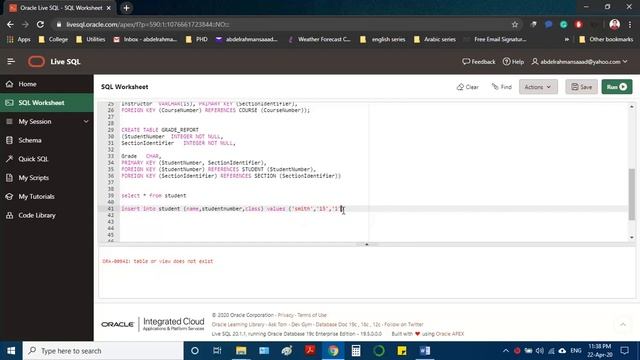Viewport: 640px width, 360px height.
Task: Click the My Tutorials graduation cap icon
Action: pyautogui.click(x=9, y=197)
